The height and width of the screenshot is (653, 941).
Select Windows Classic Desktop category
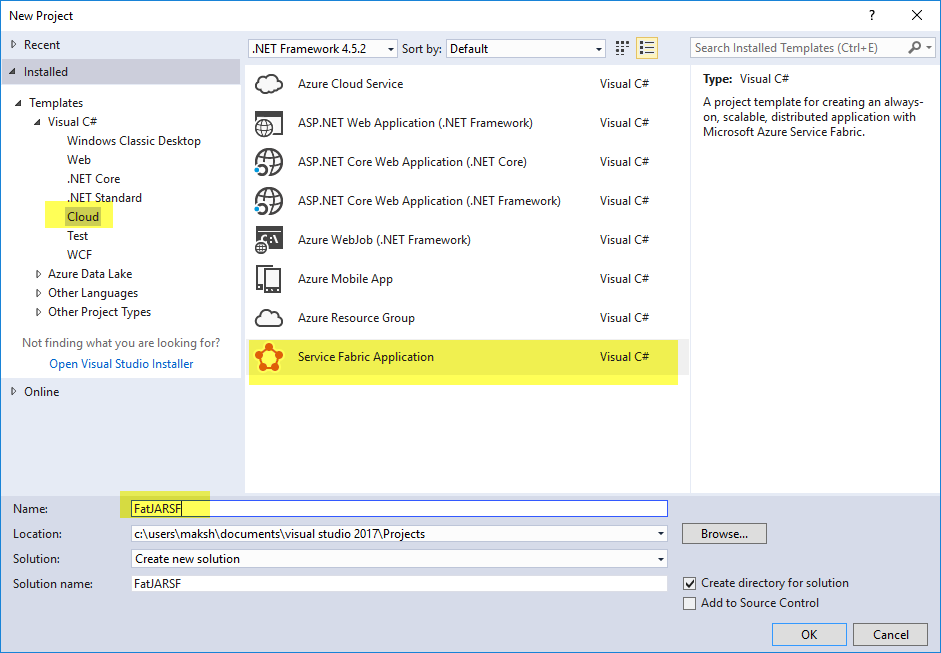pos(134,141)
